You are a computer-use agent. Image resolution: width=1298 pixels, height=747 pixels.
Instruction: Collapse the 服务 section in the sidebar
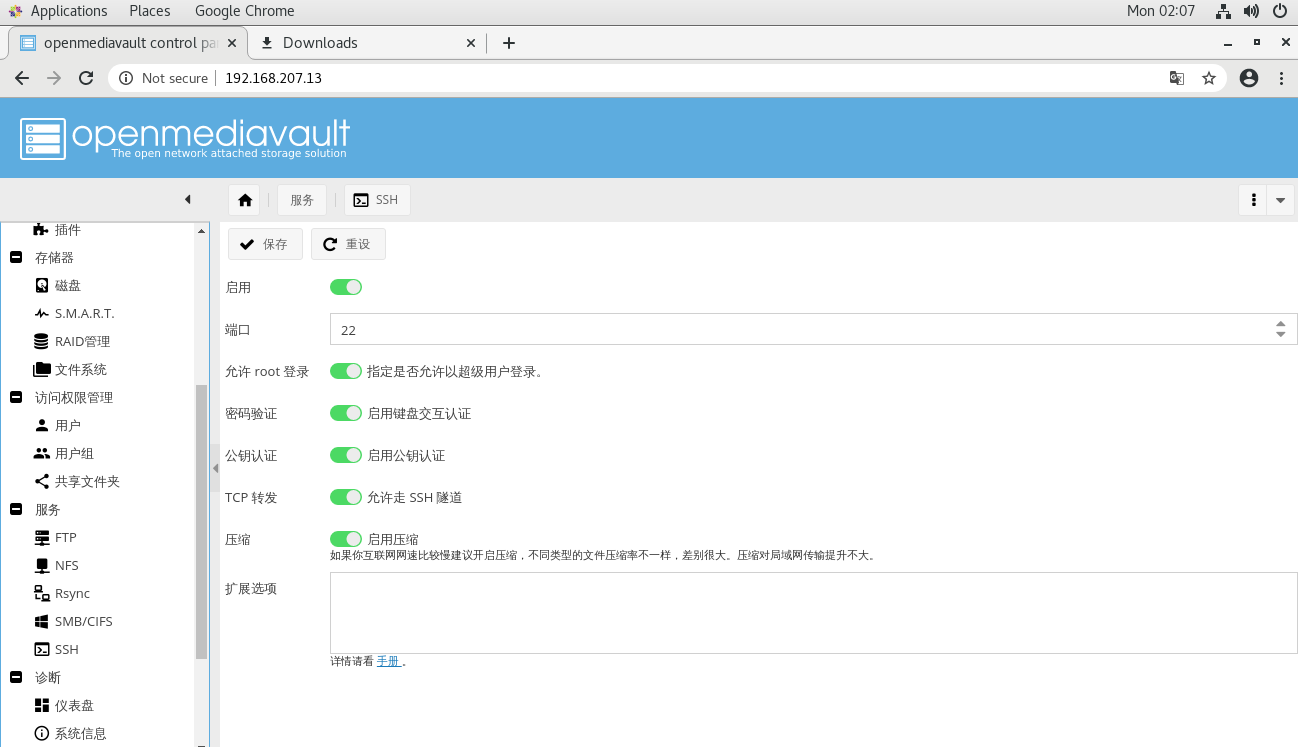(15, 509)
